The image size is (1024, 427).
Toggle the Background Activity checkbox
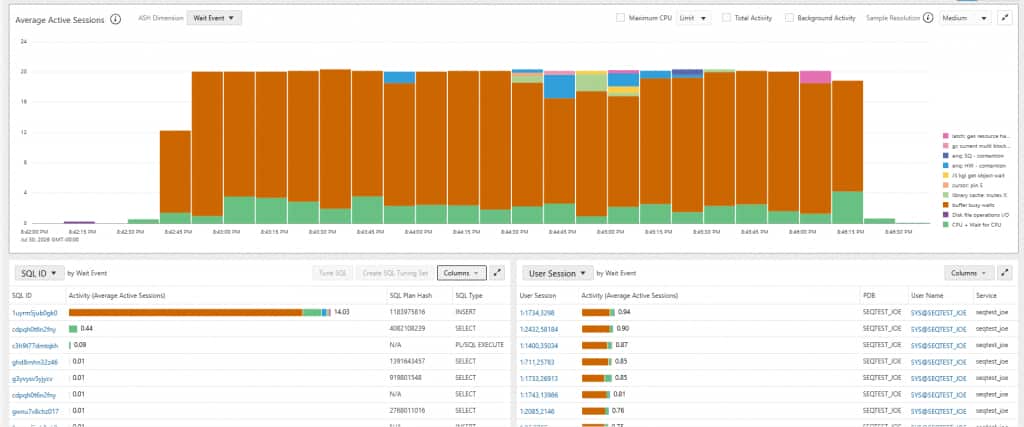point(789,18)
